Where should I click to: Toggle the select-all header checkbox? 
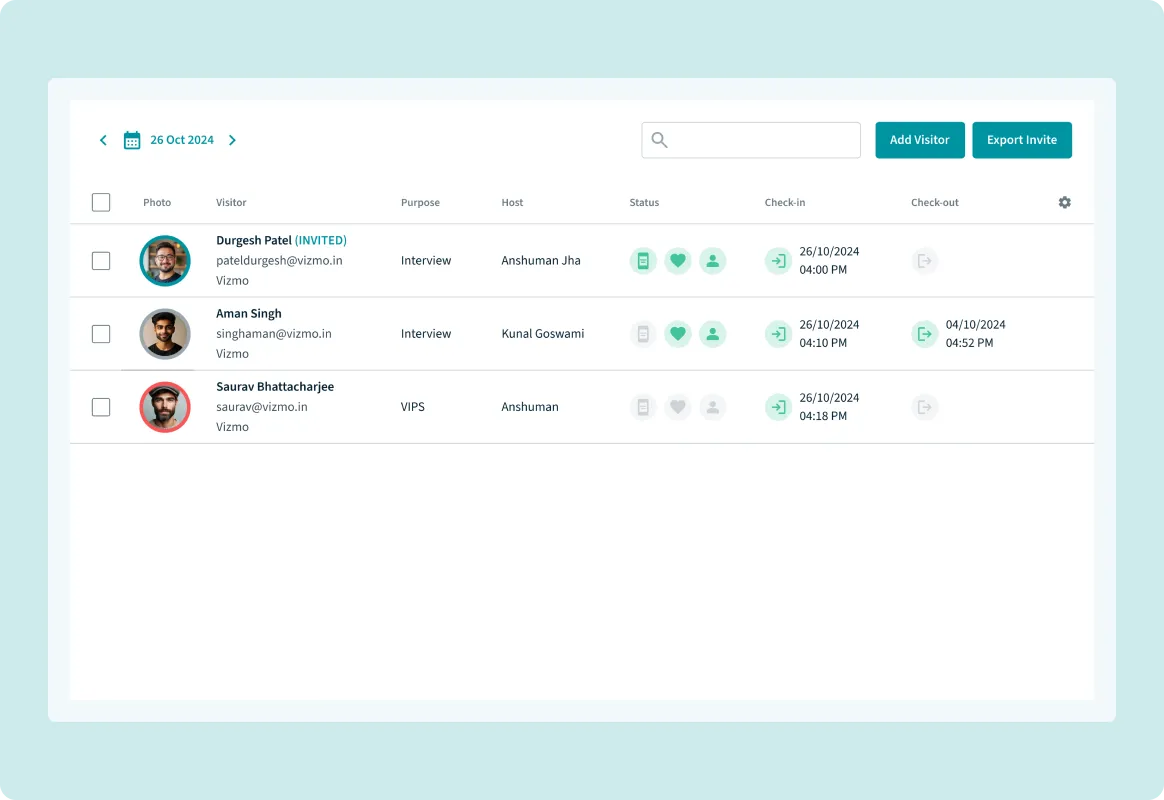click(101, 203)
